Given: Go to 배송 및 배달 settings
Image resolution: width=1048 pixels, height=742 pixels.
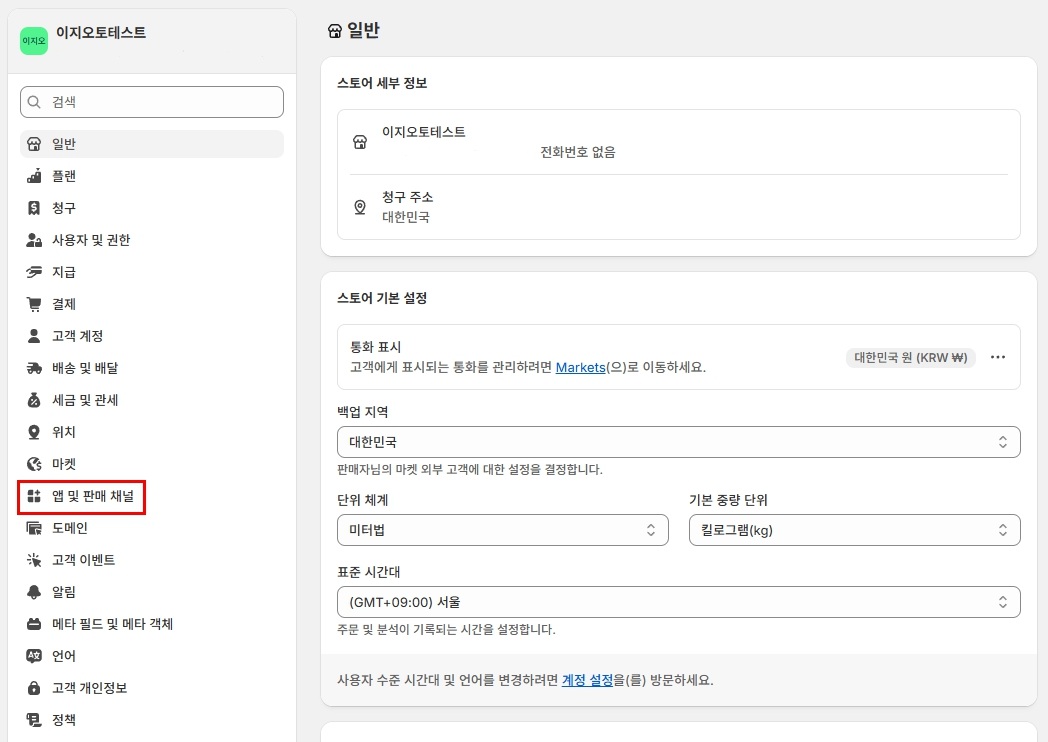Looking at the screenshot, I should coord(85,368).
